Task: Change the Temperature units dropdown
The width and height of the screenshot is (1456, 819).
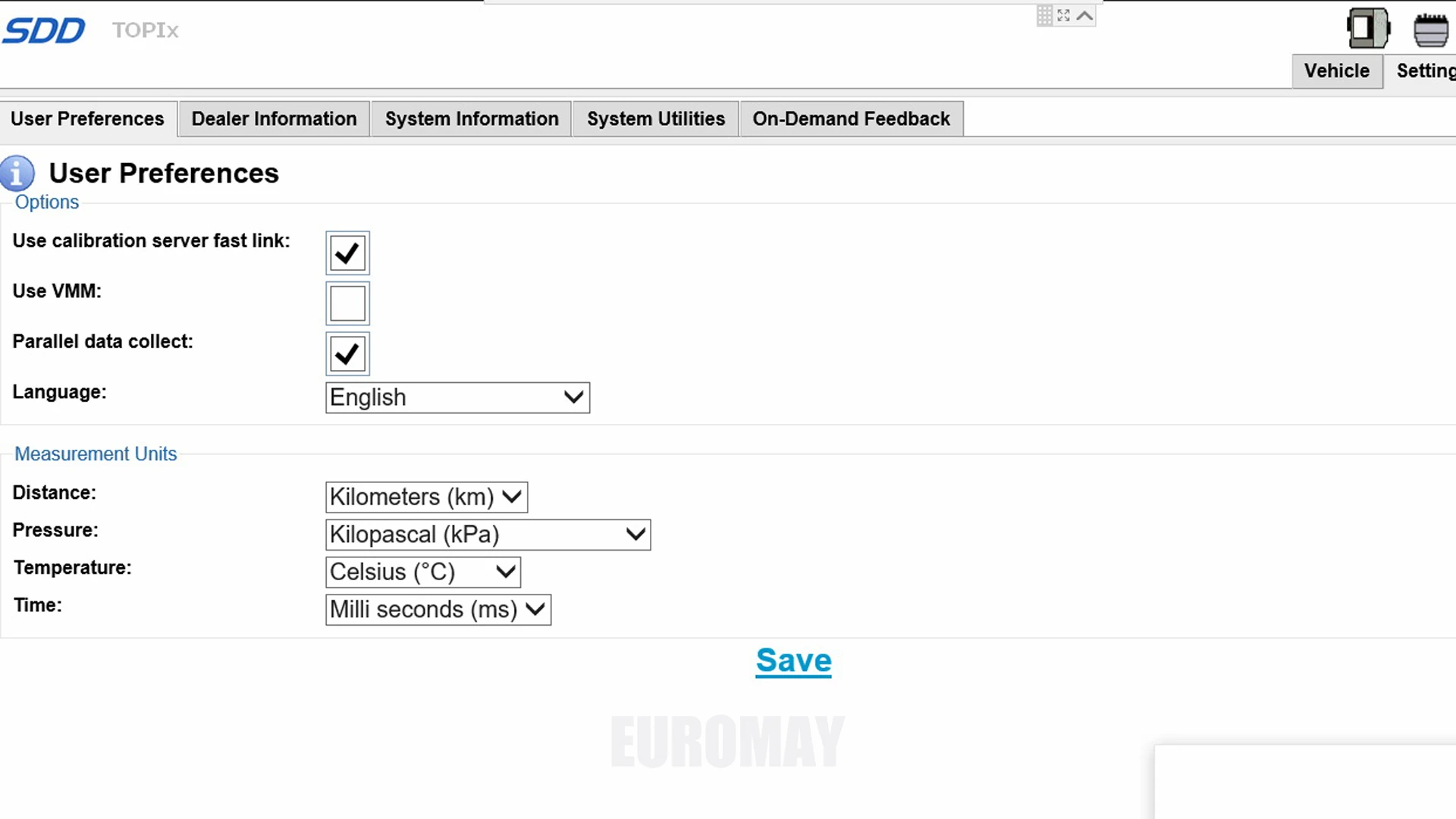Action: 422,572
